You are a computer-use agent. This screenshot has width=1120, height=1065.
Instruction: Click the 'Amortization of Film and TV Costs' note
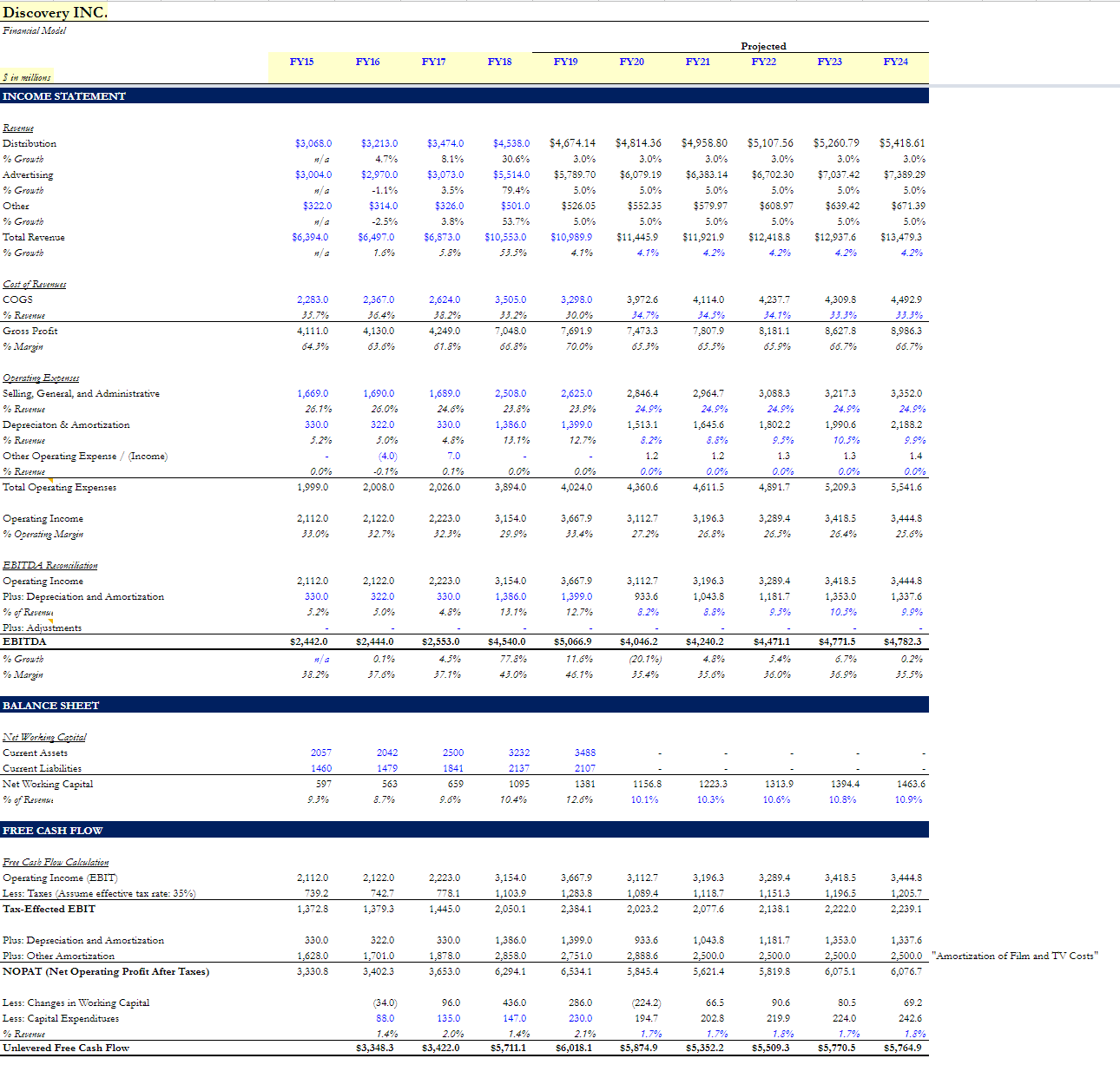(x=1015, y=956)
